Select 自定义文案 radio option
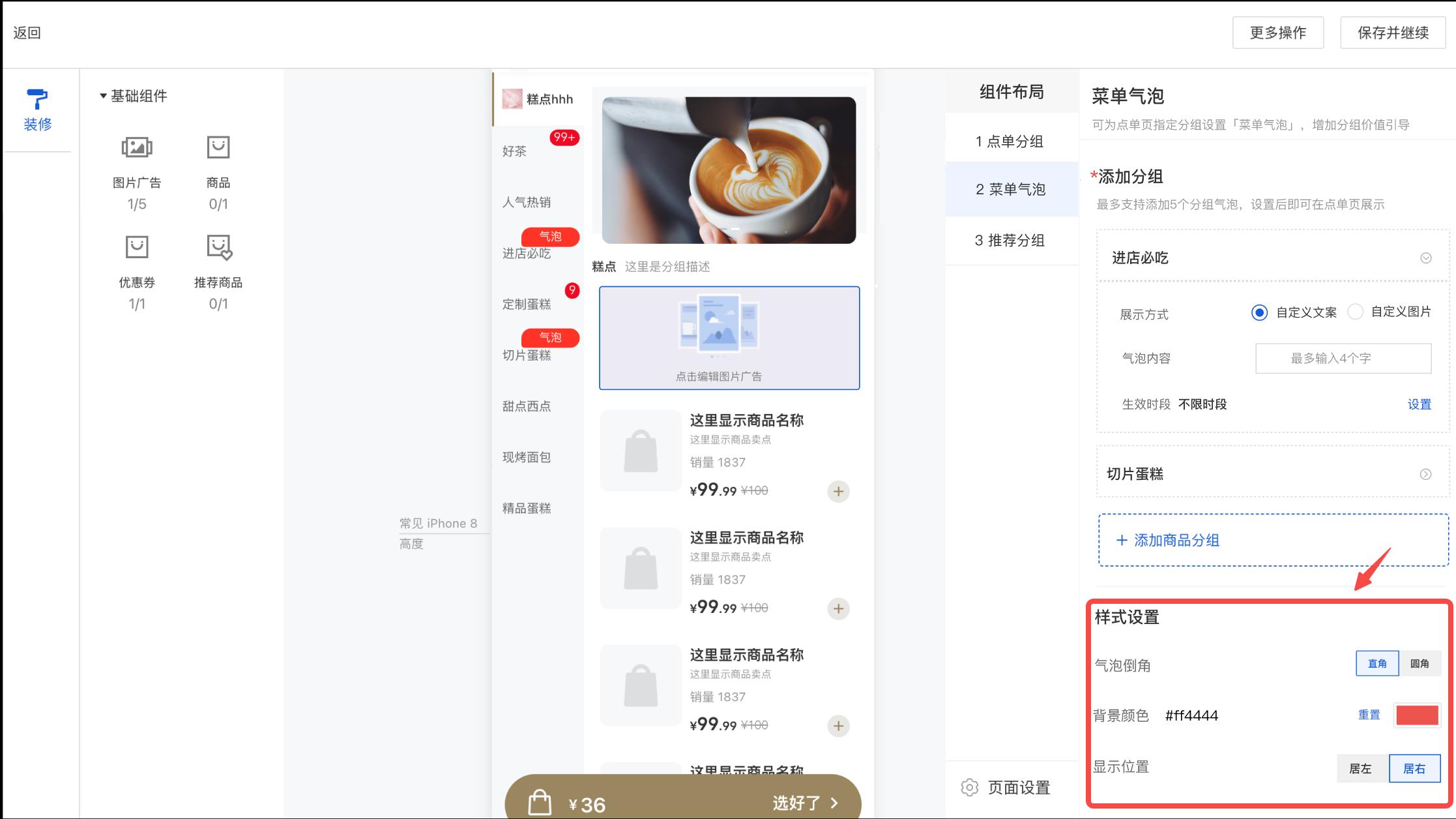Screen dimensions: 1456x819 1259,312
